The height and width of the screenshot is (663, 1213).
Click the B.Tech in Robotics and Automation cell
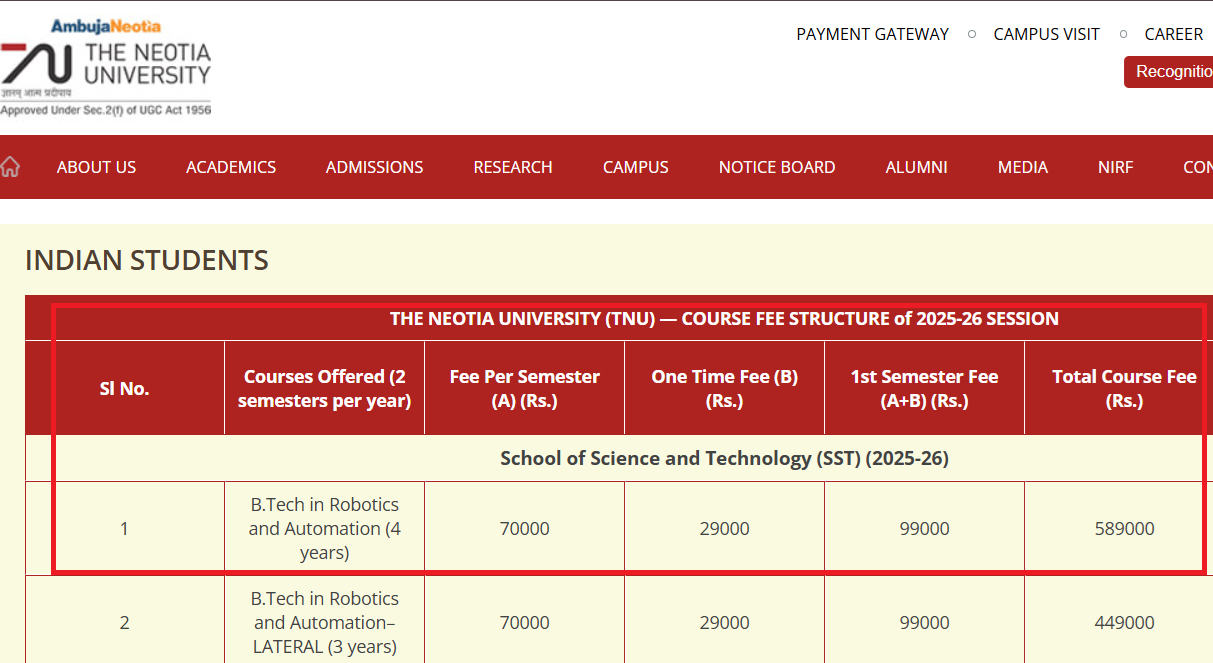click(x=323, y=528)
